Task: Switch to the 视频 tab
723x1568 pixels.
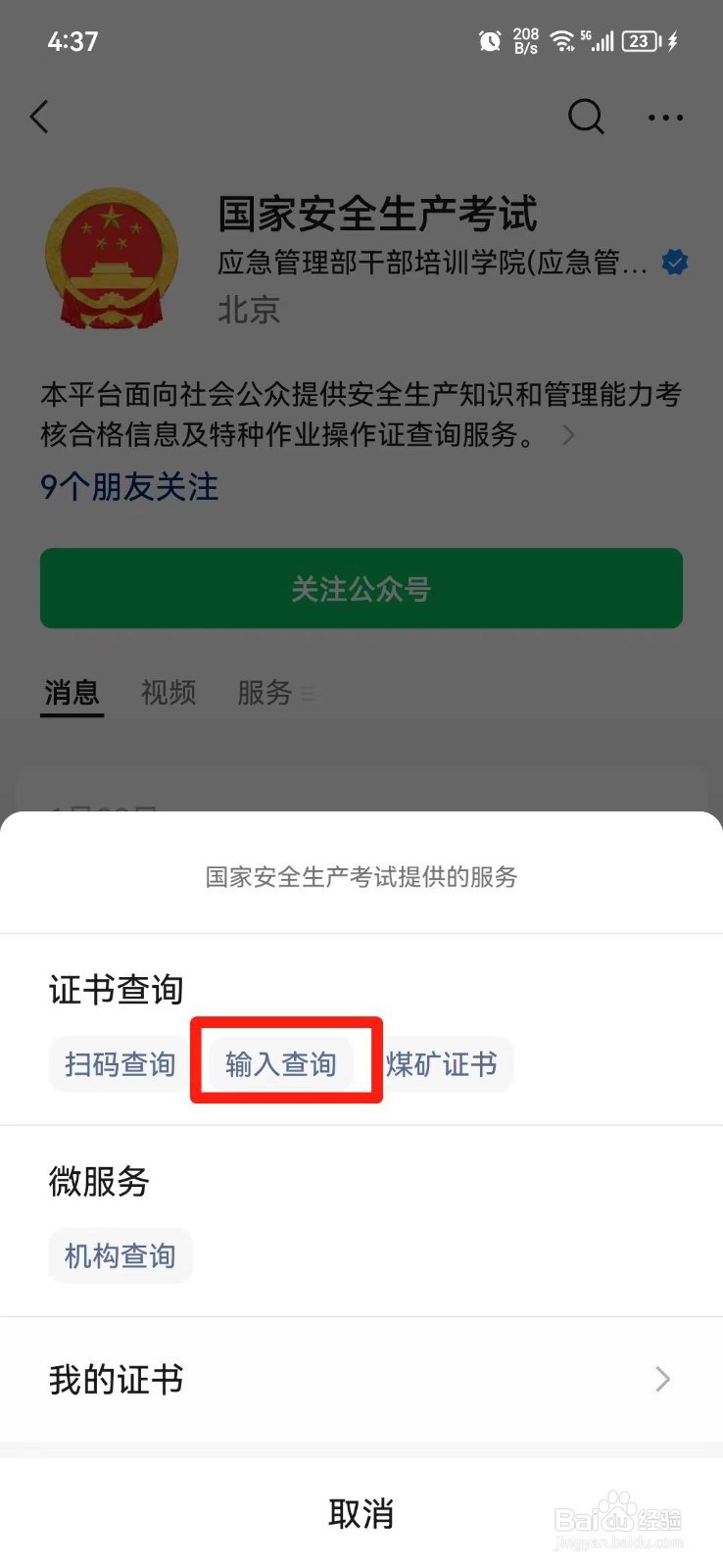Action: [x=169, y=693]
